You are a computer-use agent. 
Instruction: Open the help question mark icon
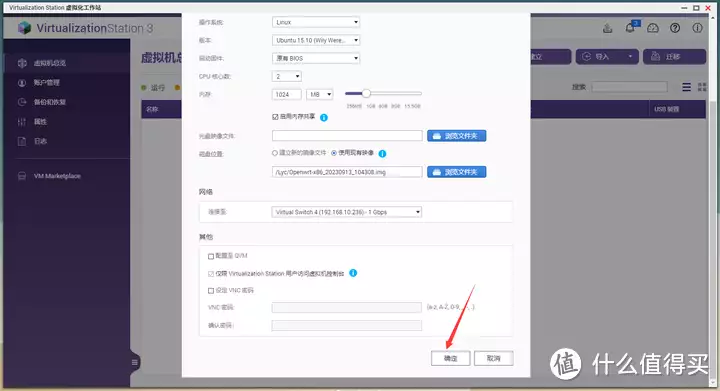point(675,28)
